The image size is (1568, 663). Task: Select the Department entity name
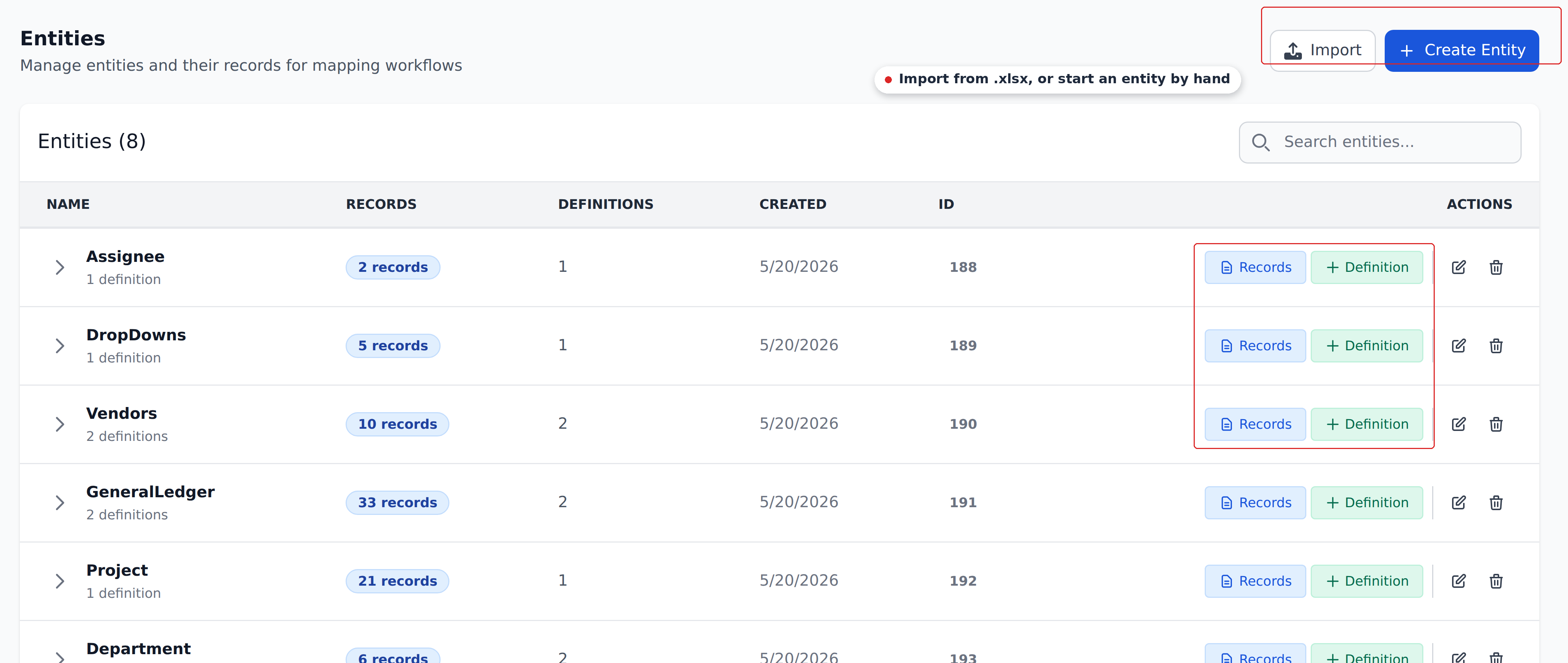coord(138,649)
